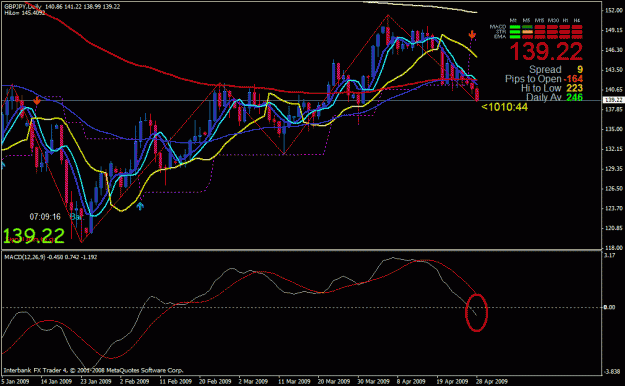Click the orange down arrow near 28 Apr
Screen dimensions: 625x386
pyautogui.click(x=472, y=35)
